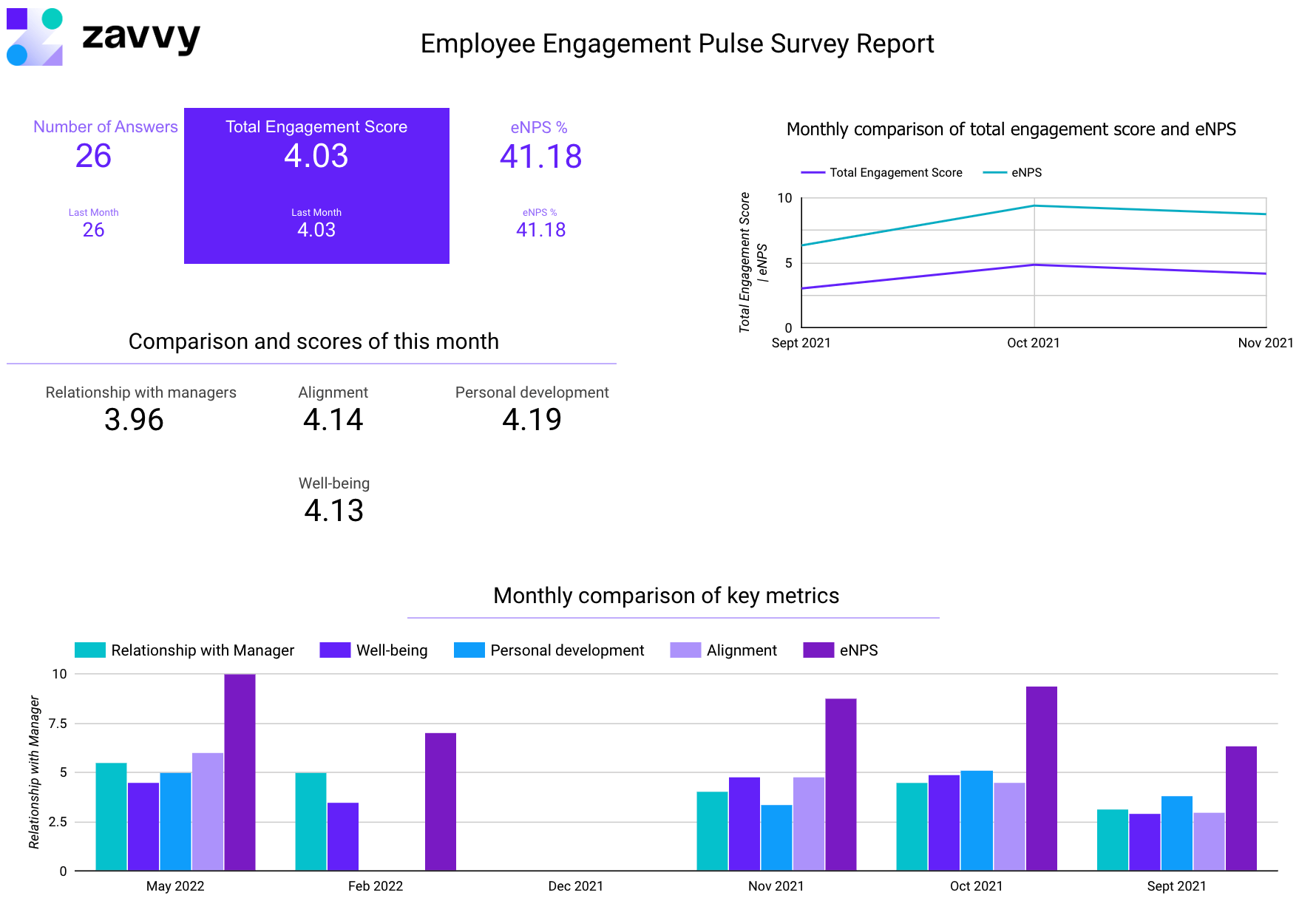1316x915 pixels.
Task: Click the teal eNPS line legend marker
Action: tap(994, 172)
